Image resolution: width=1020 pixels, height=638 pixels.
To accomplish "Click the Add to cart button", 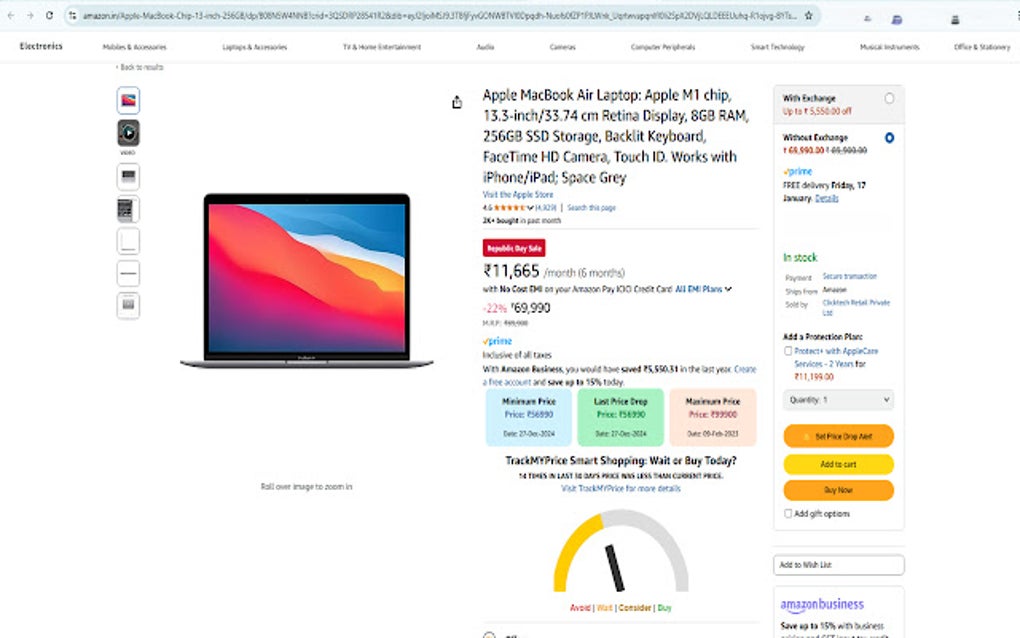I will (x=839, y=464).
